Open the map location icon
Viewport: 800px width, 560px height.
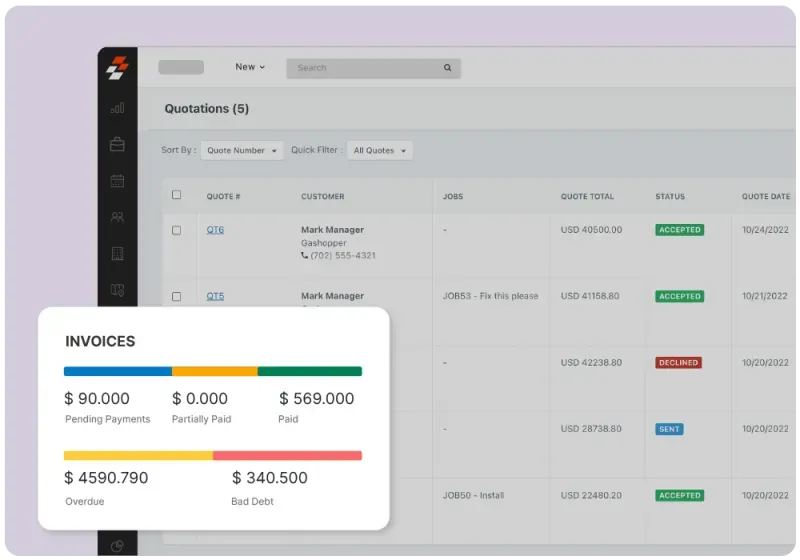tap(118, 290)
